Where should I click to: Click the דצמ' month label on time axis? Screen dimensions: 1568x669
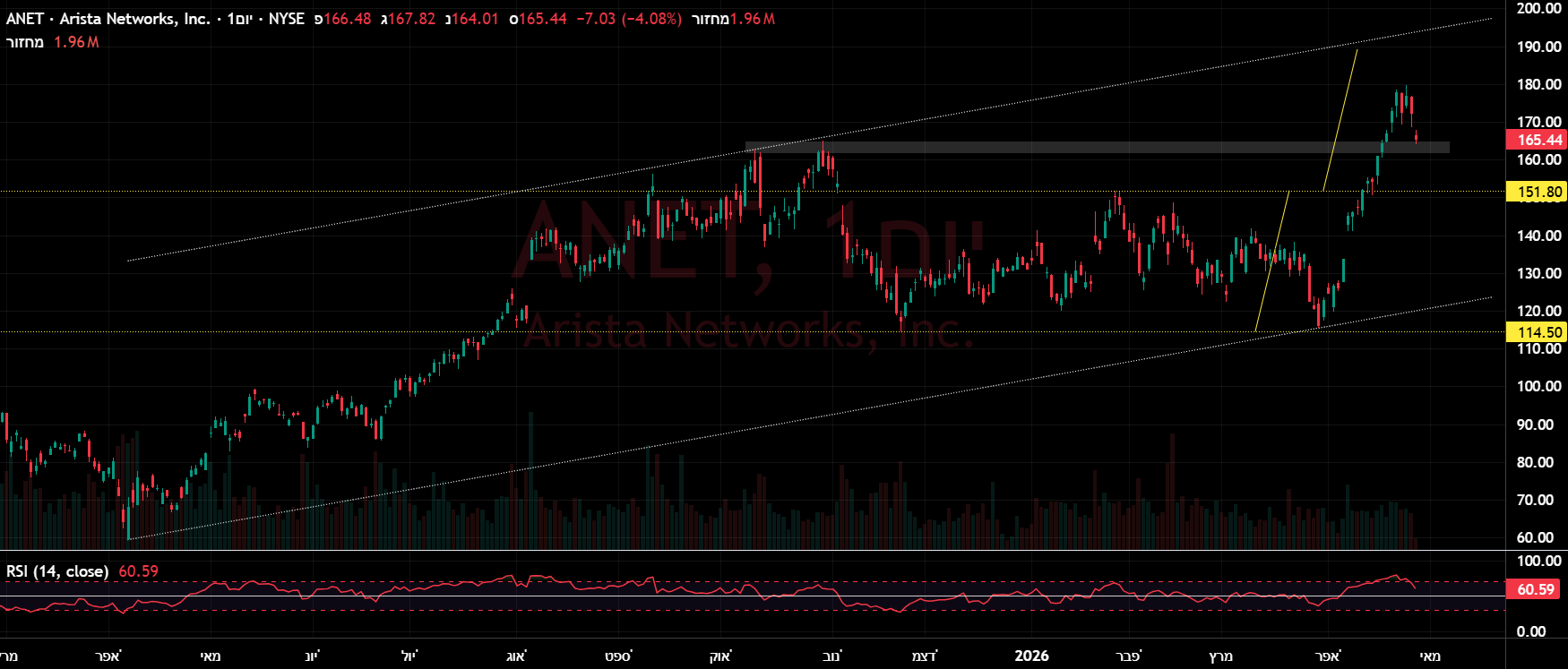click(925, 656)
